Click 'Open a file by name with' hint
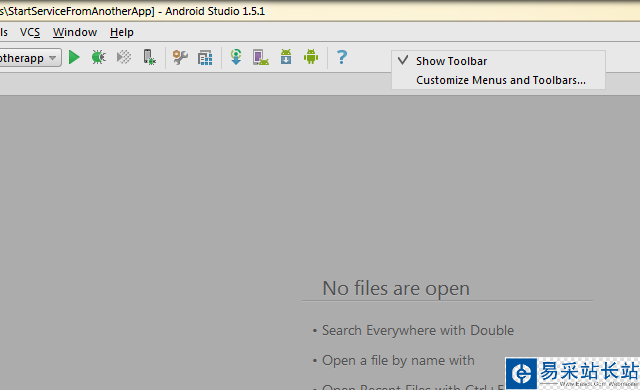Screen dimensions: 640x390 (x=398, y=360)
